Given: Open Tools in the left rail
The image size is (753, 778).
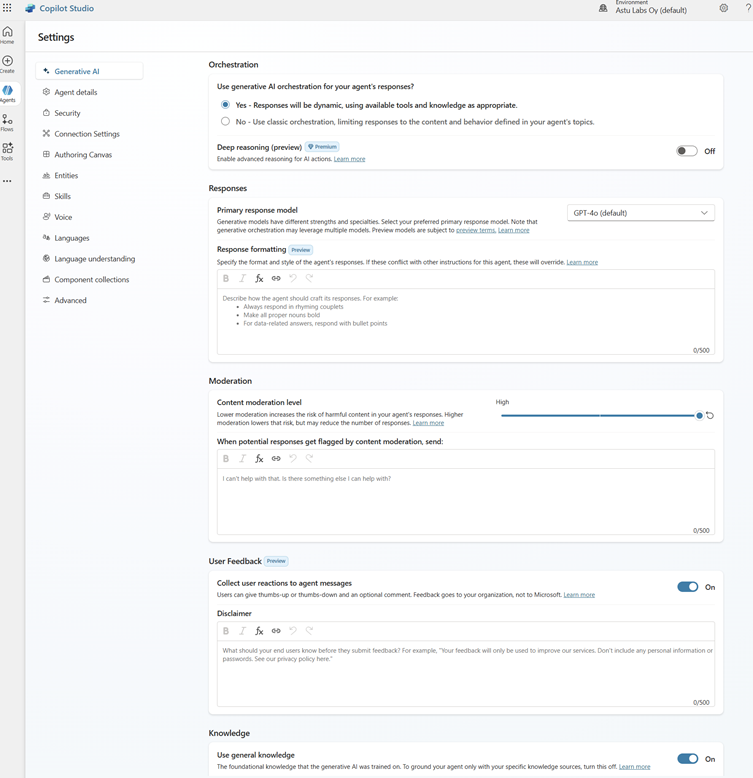Looking at the screenshot, I should [8, 151].
